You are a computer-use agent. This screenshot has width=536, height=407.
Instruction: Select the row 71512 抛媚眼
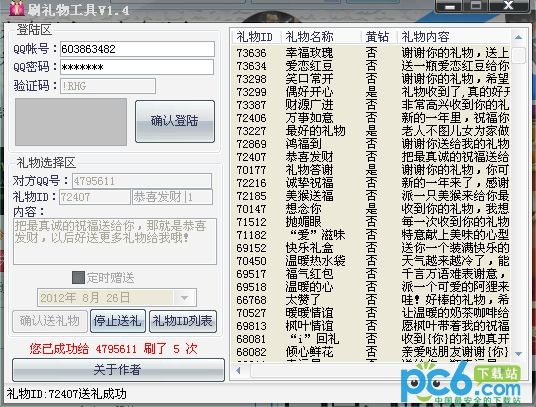[x=371, y=222]
